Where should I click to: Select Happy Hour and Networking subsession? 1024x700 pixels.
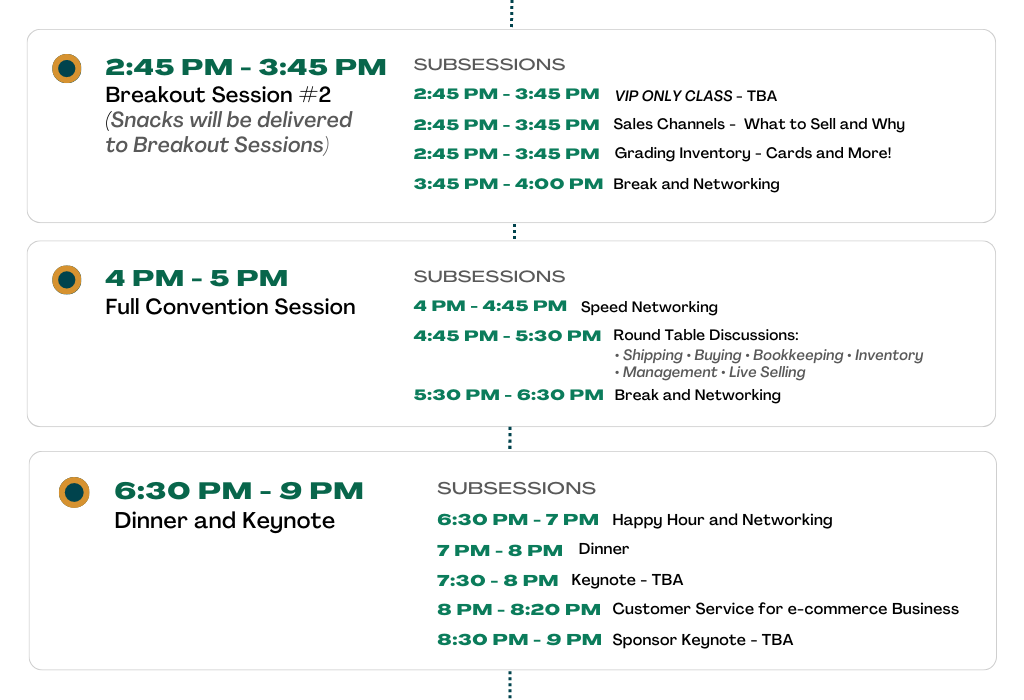click(722, 520)
